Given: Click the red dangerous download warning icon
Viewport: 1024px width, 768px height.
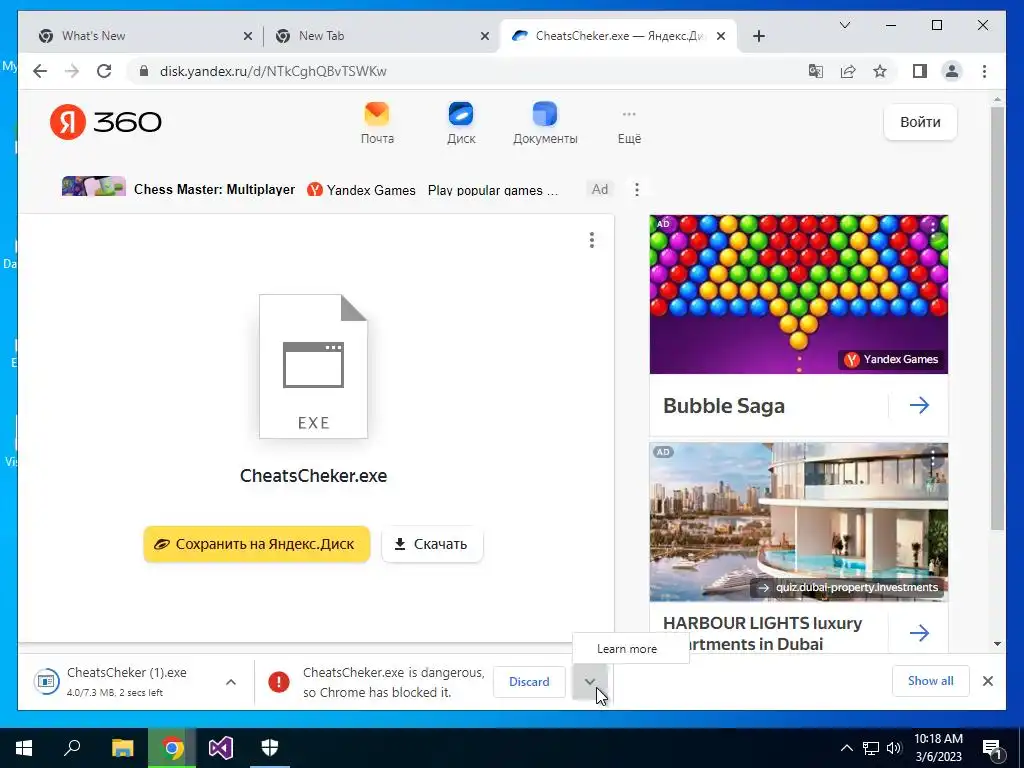Looking at the screenshot, I should click(x=279, y=682).
